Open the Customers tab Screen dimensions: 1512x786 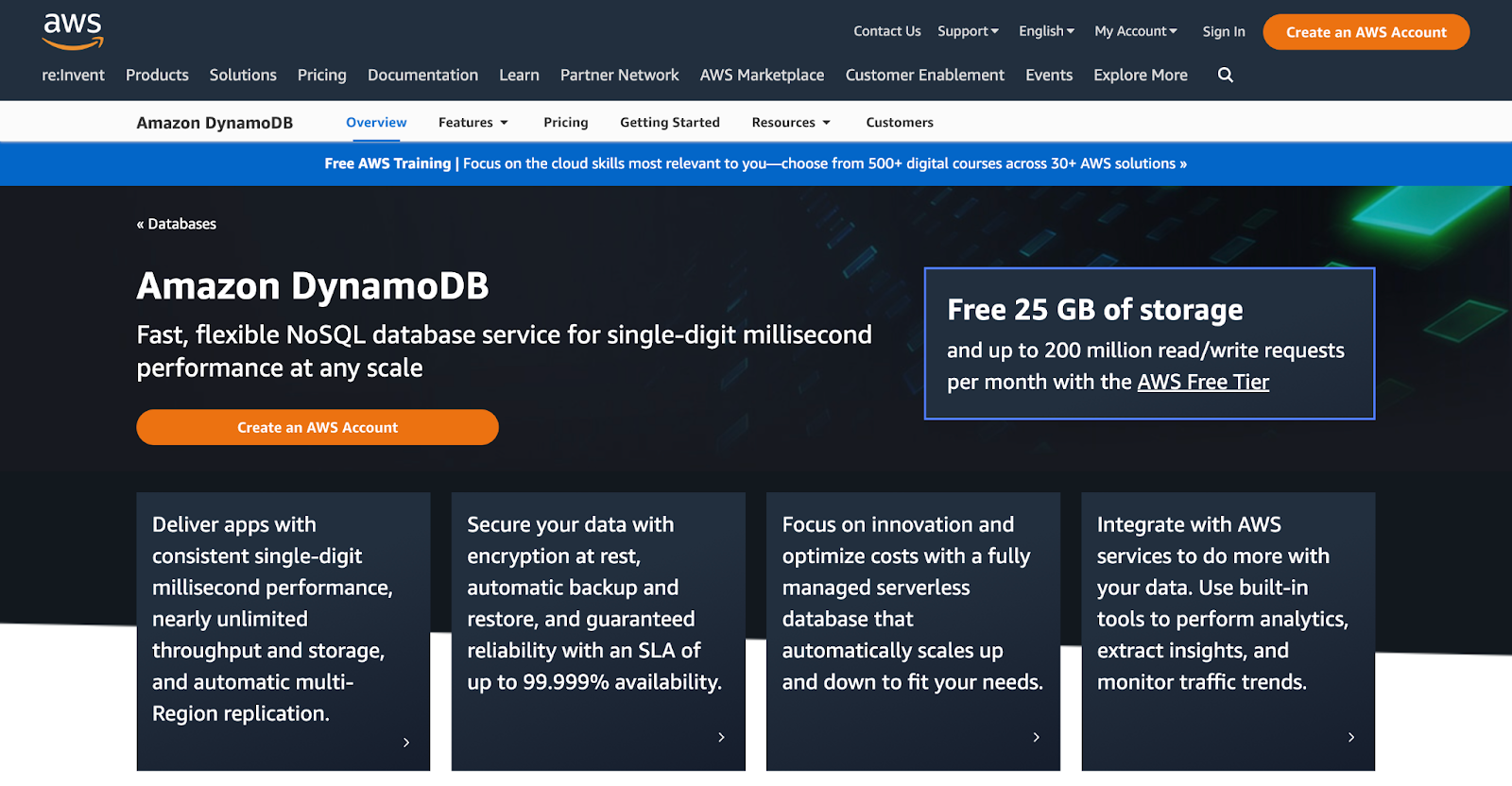[x=900, y=123]
